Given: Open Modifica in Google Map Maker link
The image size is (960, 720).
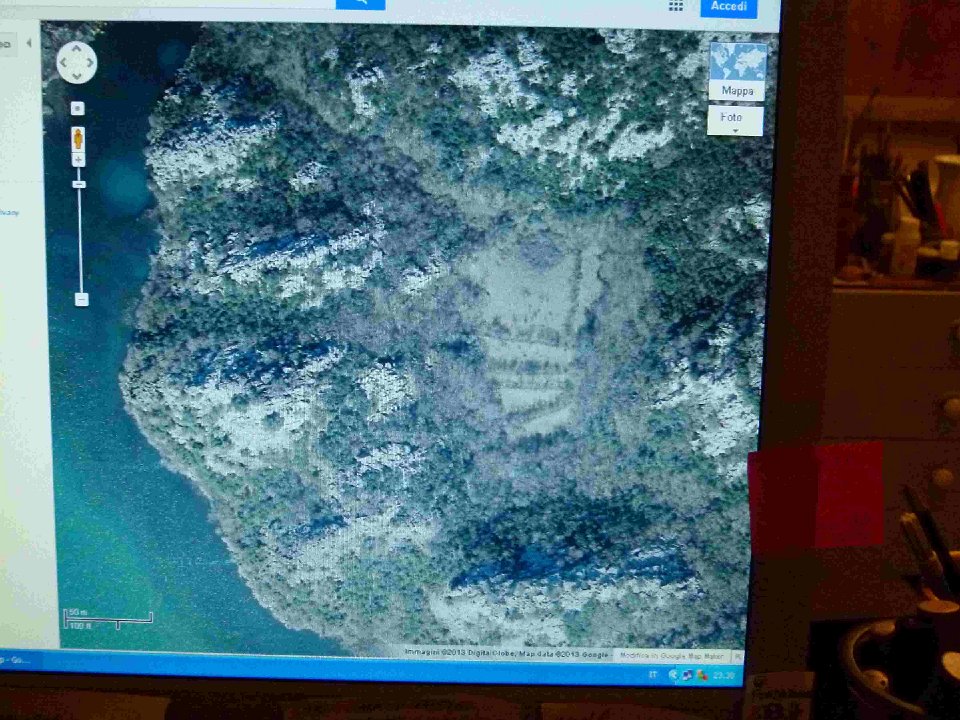Looking at the screenshot, I should (x=672, y=656).
